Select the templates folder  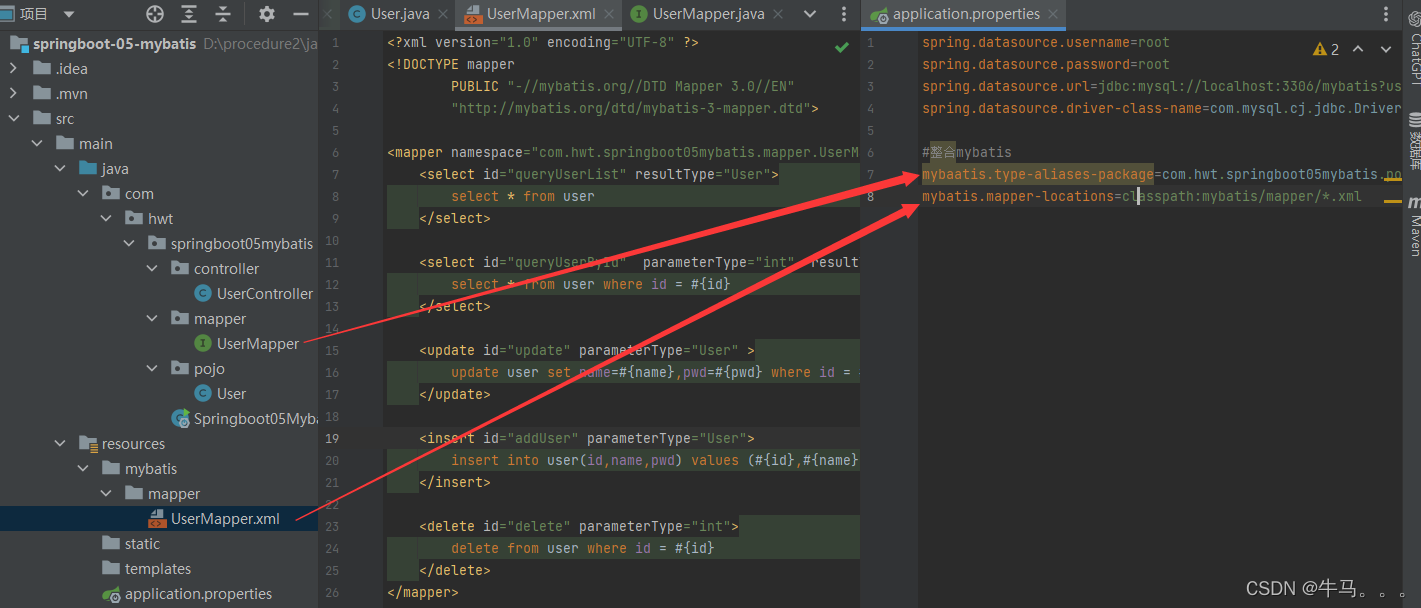pos(157,569)
